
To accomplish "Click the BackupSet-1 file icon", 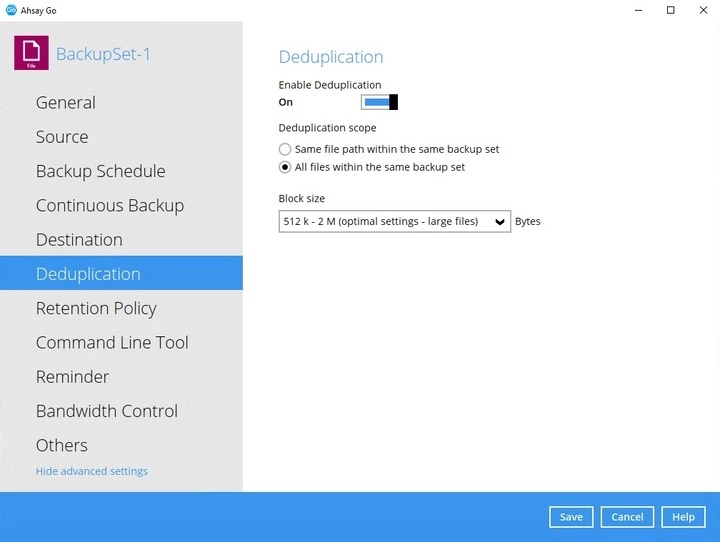I will point(31,53).
